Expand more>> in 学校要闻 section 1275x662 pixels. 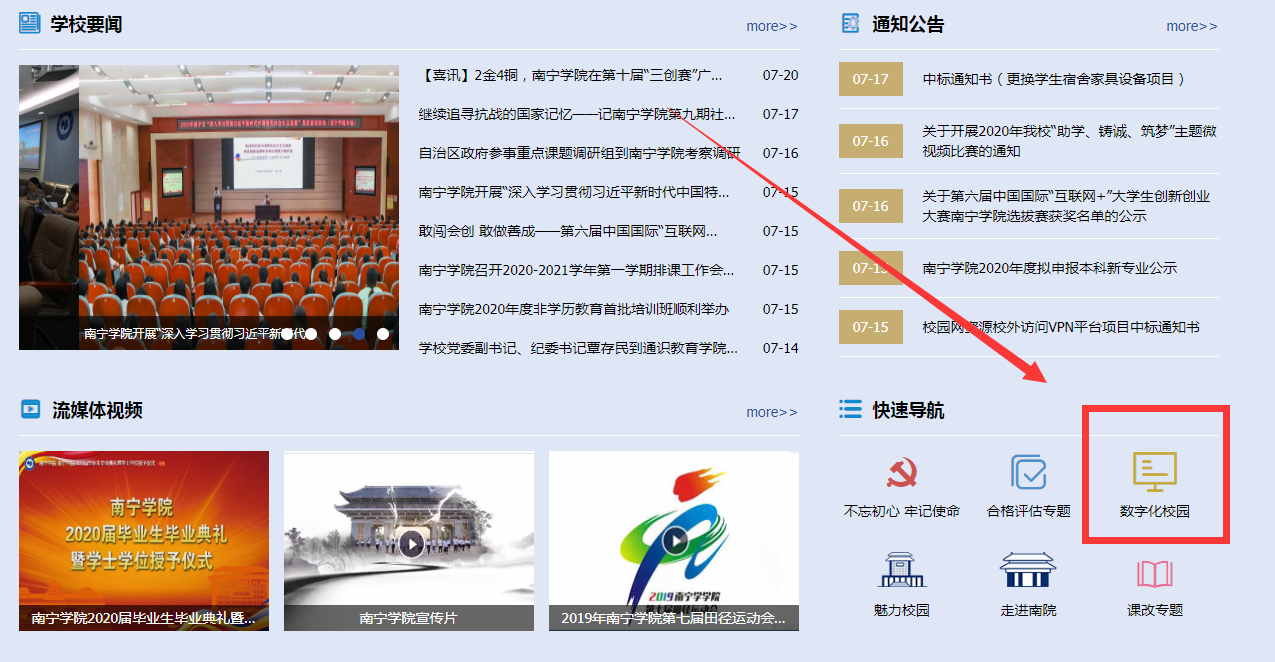pos(771,26)
